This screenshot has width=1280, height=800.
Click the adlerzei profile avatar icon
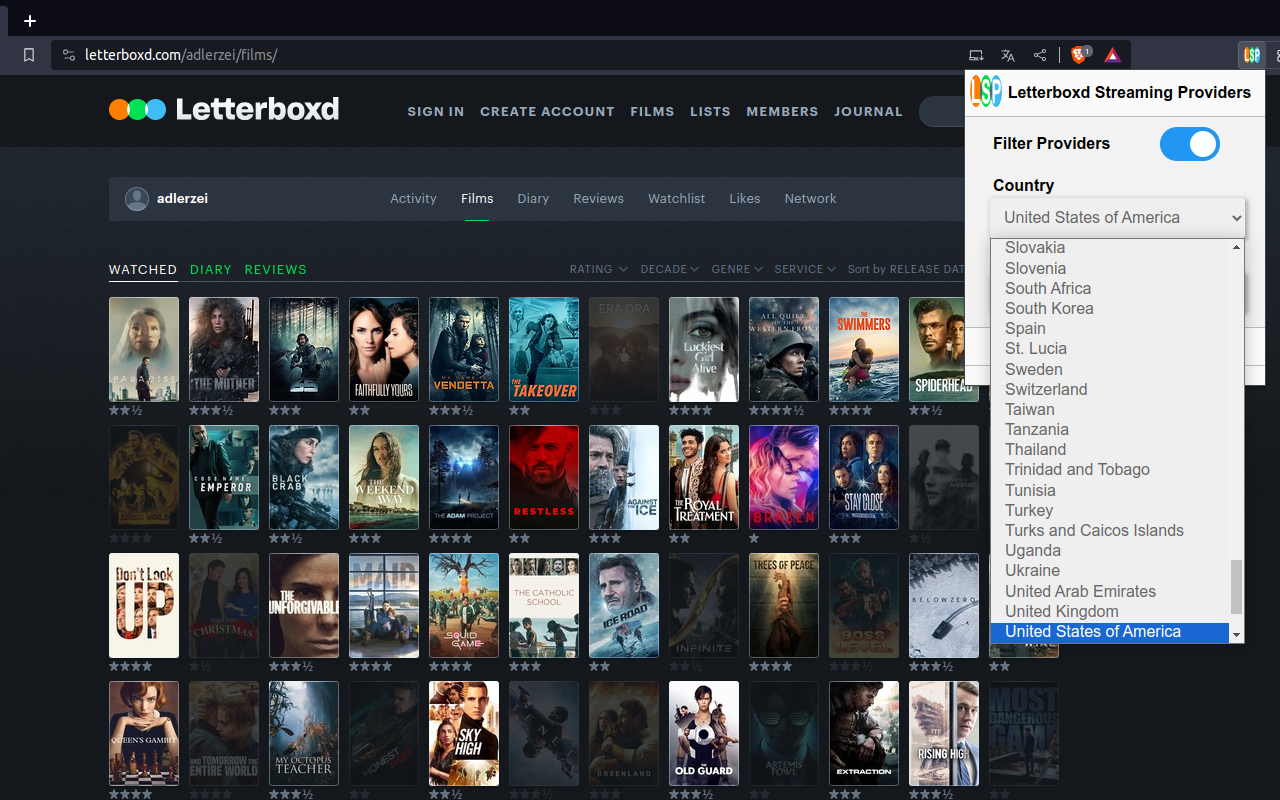137,198
